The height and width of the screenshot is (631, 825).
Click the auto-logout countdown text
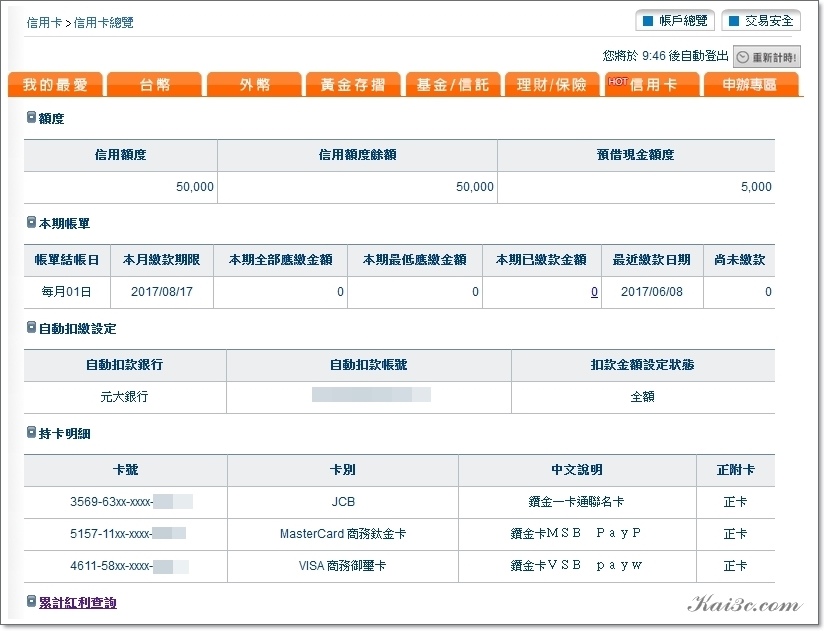666,56
